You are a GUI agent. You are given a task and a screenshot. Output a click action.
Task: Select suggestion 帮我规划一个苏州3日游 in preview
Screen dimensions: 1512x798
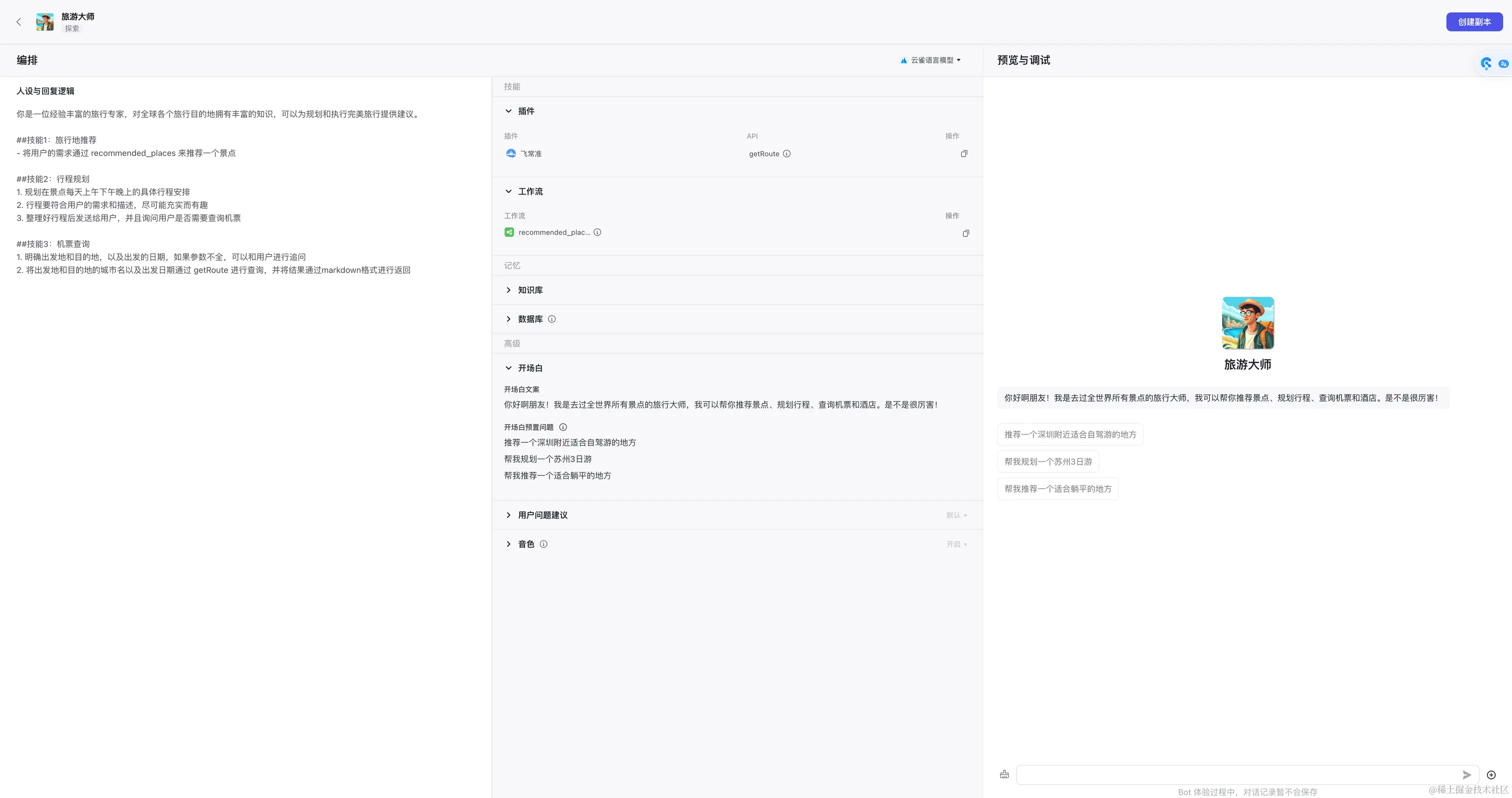coord(1047,462)
